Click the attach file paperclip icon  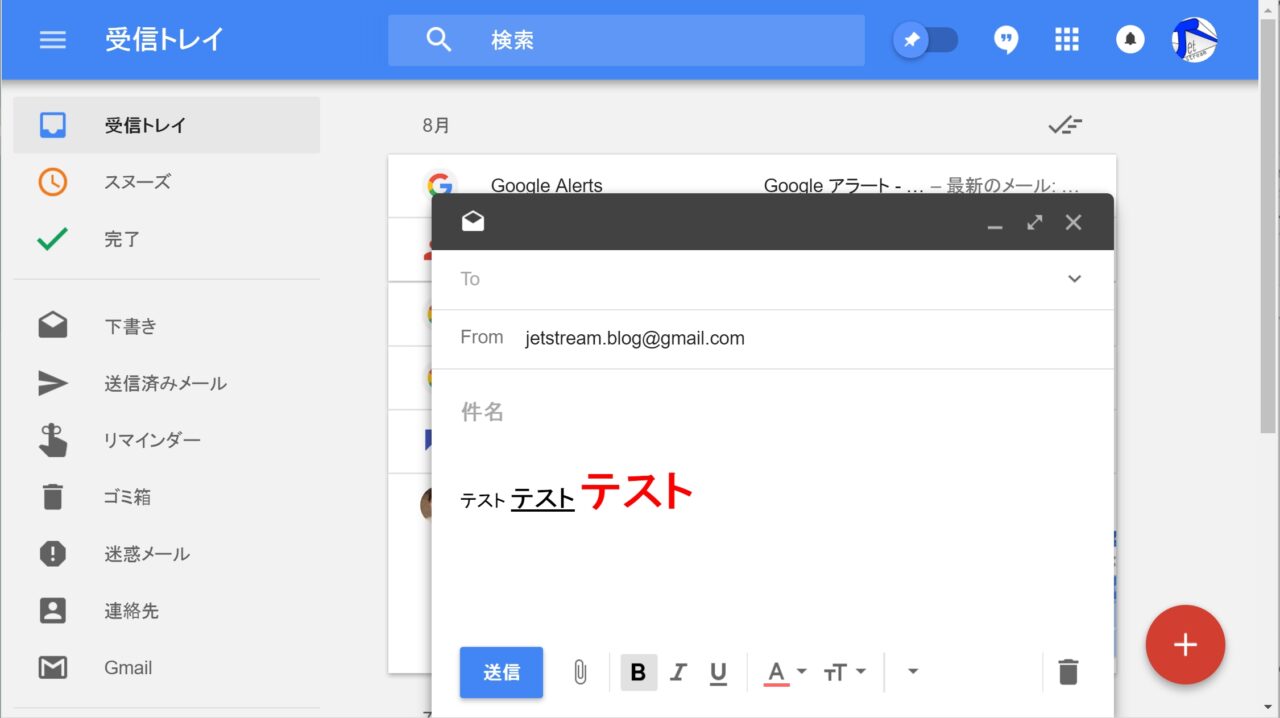coord(580,673)
